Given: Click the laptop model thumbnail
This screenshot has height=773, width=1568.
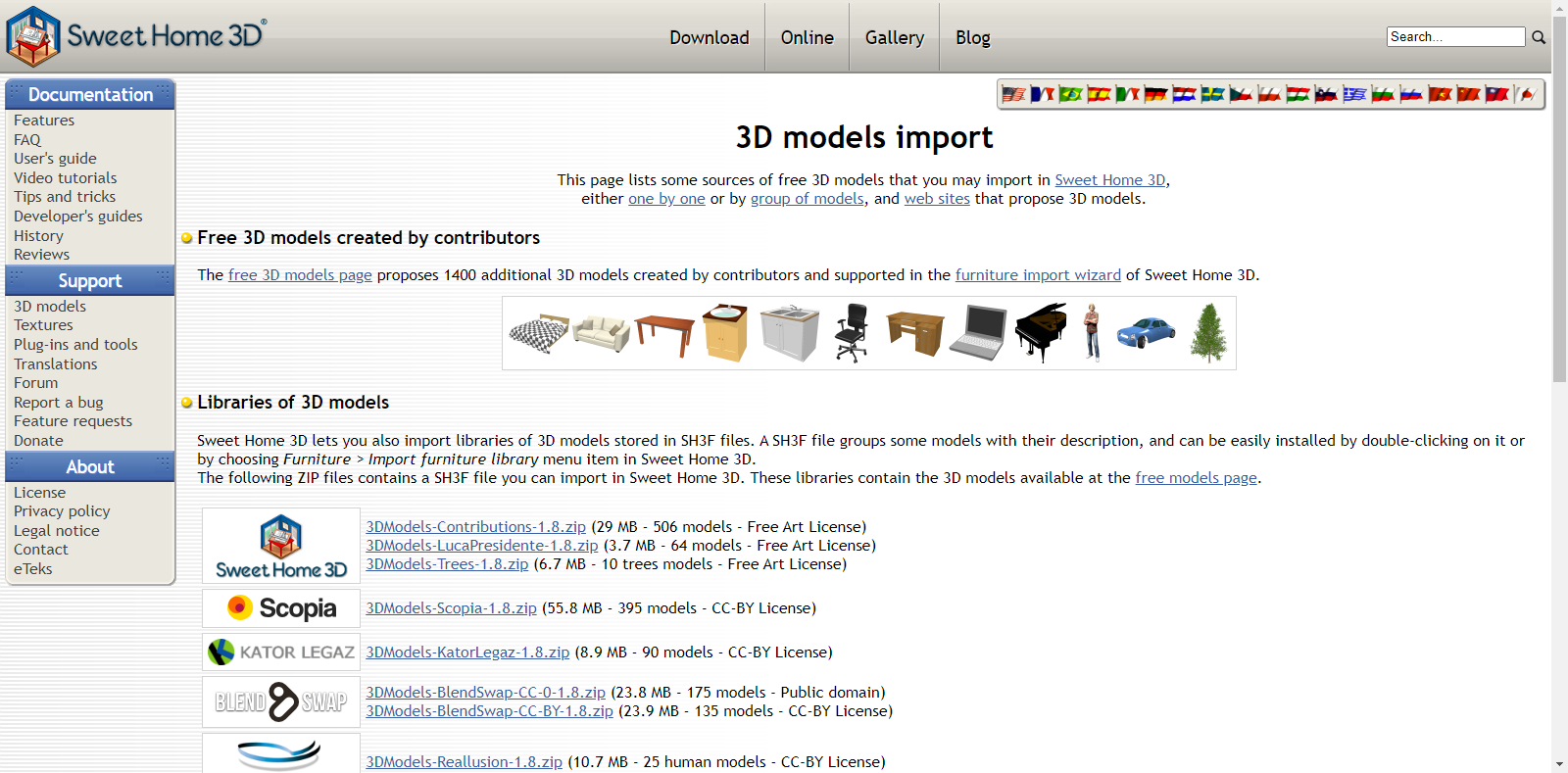Looking at the screenshot, I should coord(978,332).
